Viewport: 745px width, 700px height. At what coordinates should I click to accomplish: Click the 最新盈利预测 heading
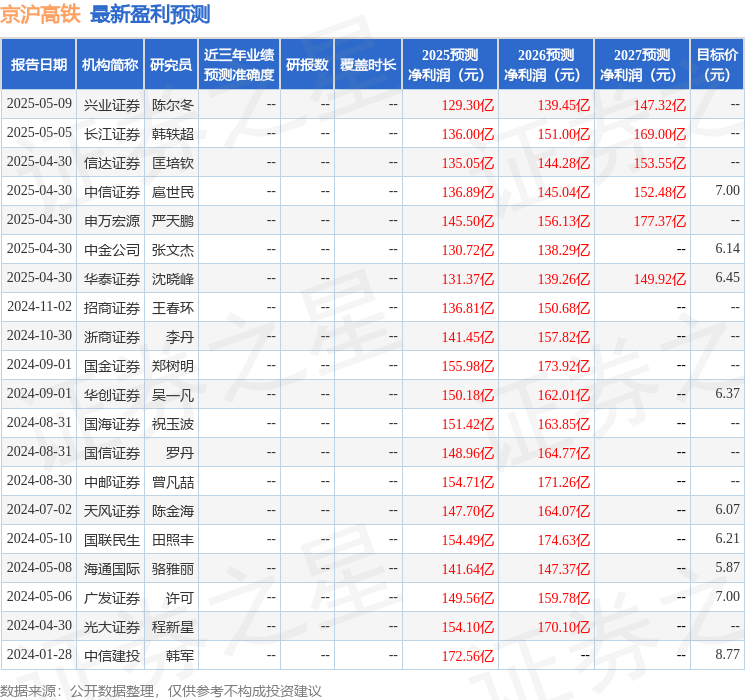150,14
